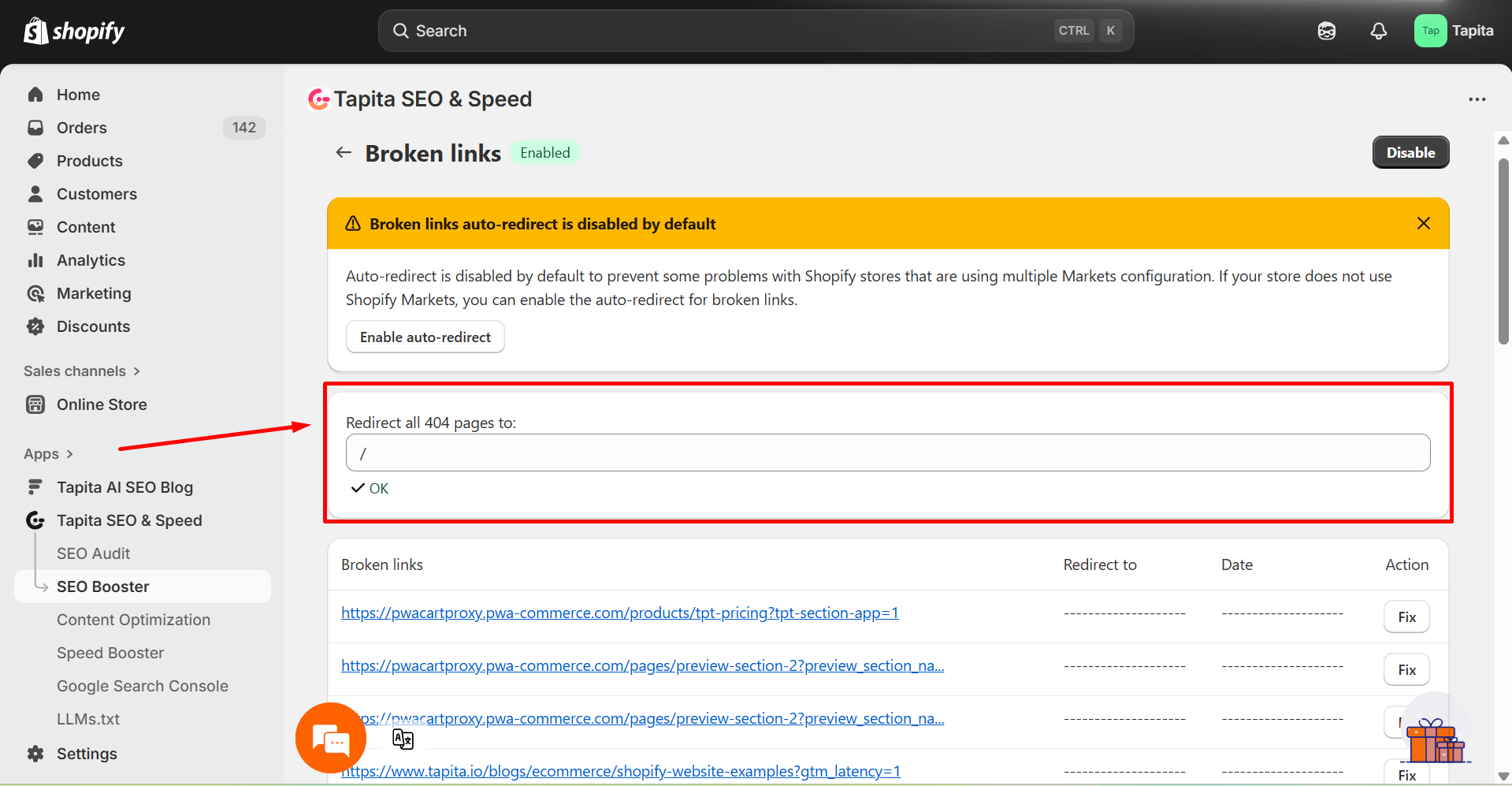Open the notifications bell

1379,31
